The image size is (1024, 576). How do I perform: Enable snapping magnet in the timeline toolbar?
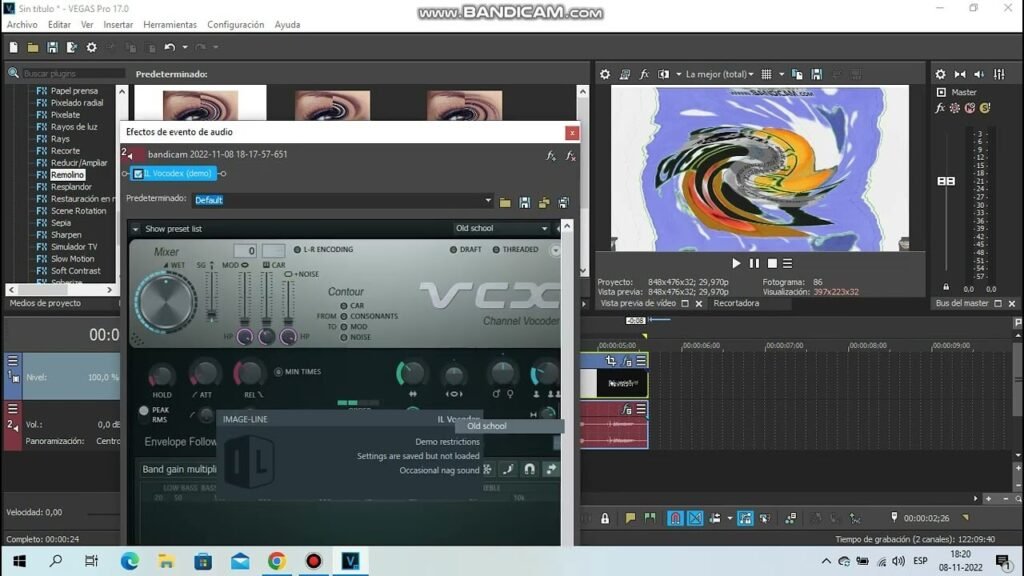coord(675,519)
